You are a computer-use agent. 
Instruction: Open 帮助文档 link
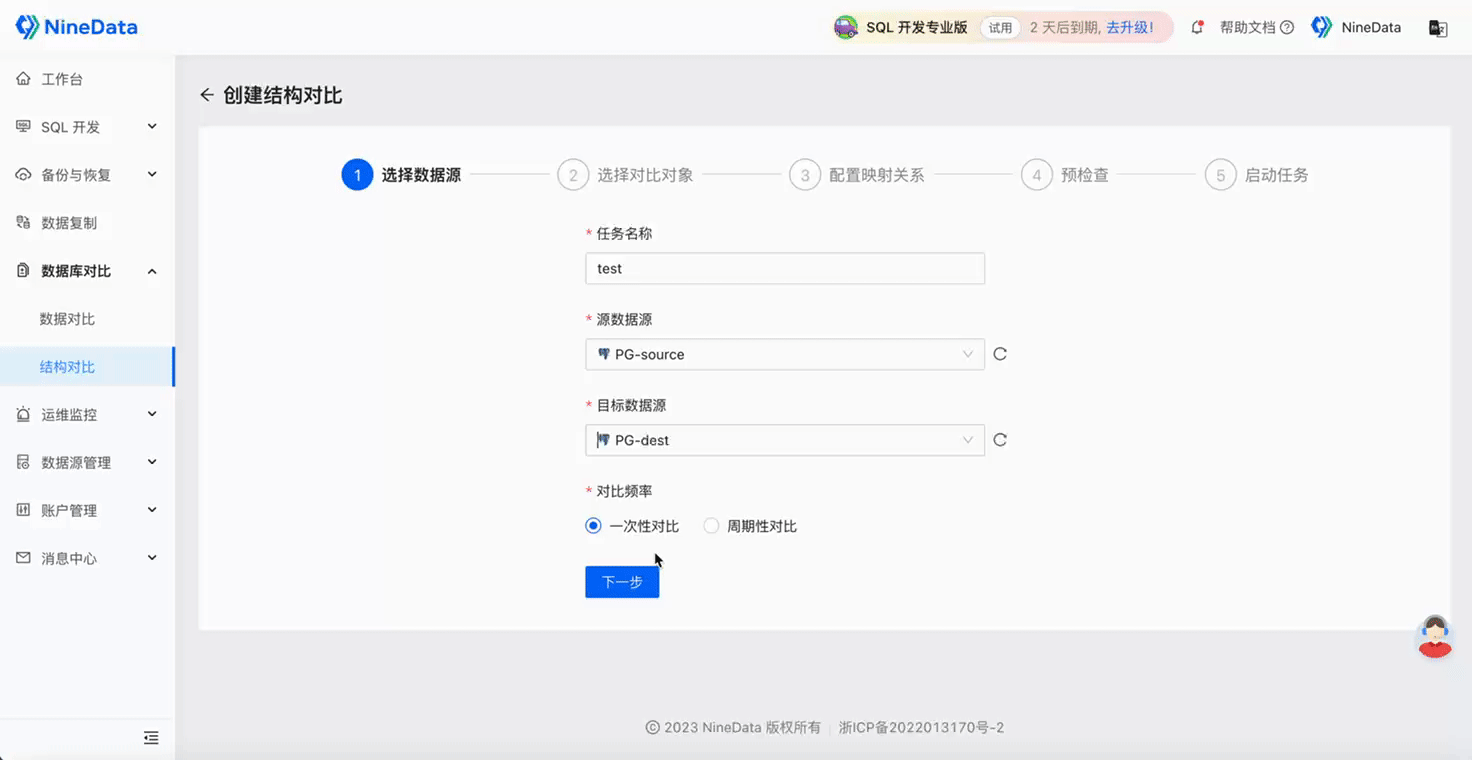click(x=1248, y=28)
